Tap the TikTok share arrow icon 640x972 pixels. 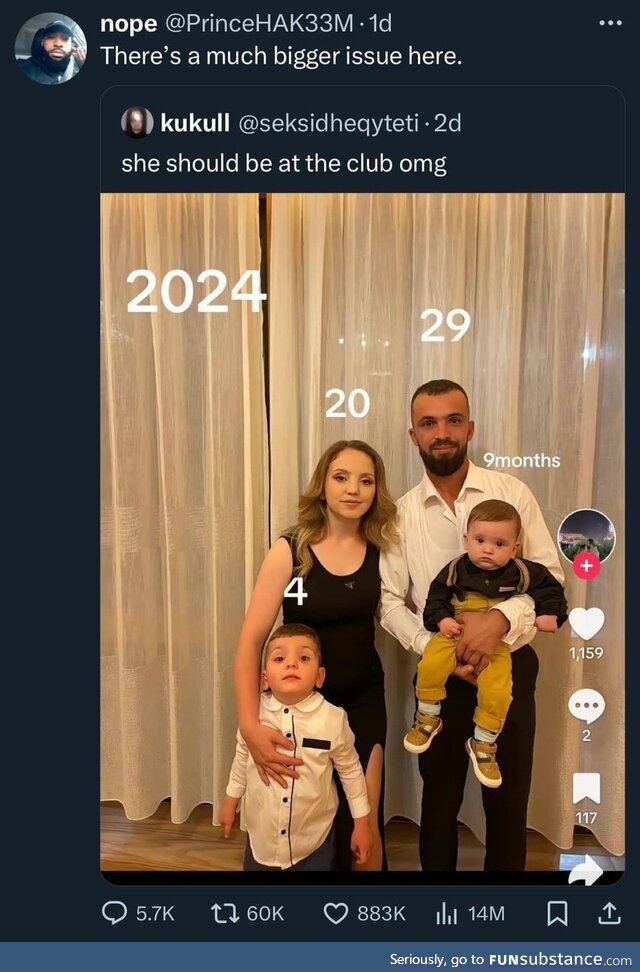[x=585, y=870]
